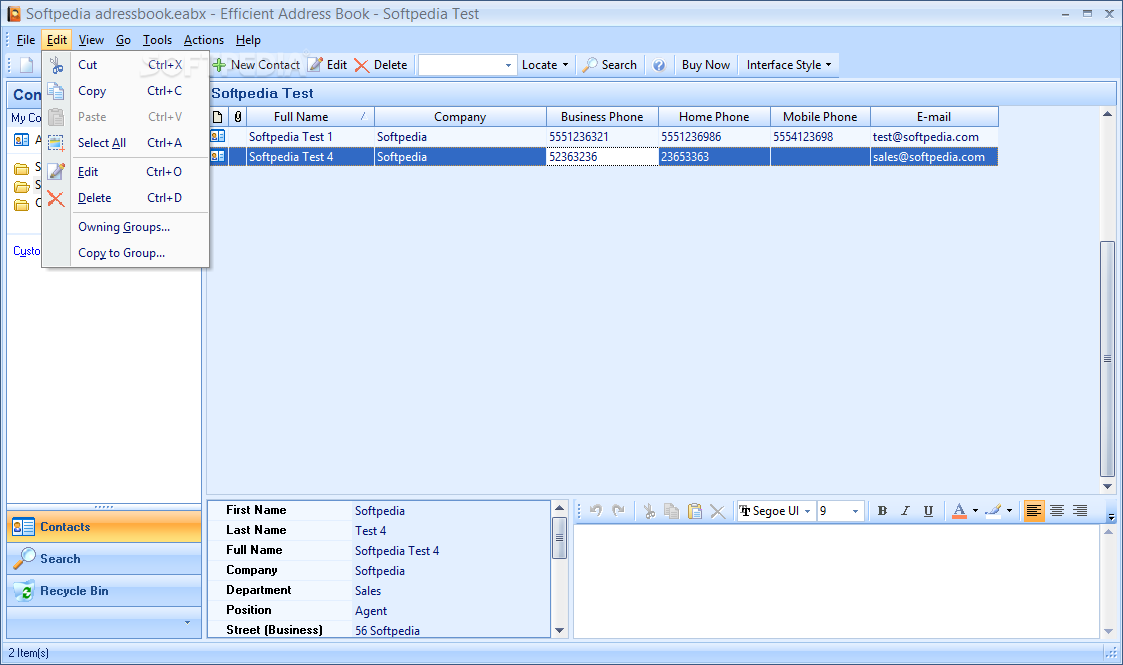The height and width of the screenshot is (665, 1123).
Task: Open the Actions menu
Action: click(203, 40)
